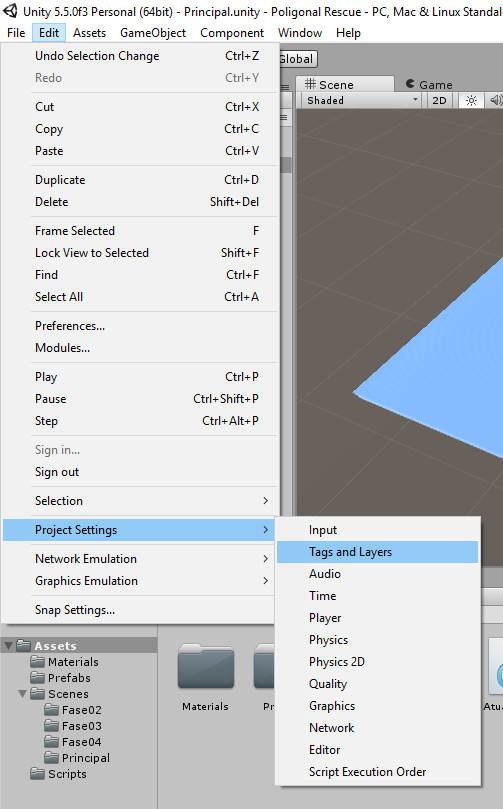
Task: Open Editor project settings
Action: point(378,750)
